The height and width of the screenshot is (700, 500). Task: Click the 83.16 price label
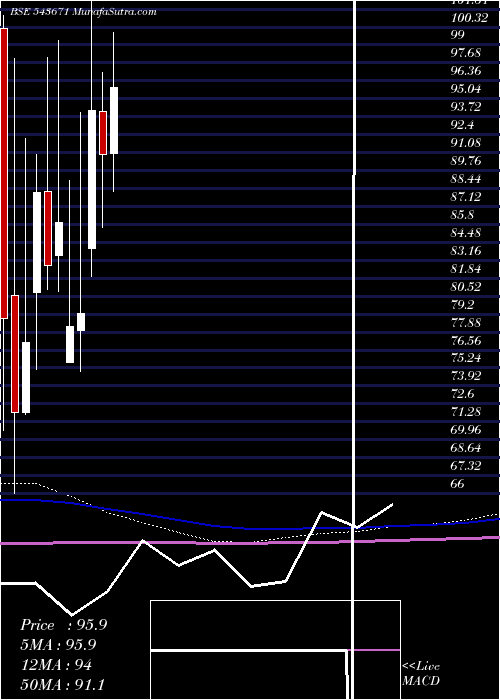pos(466,250)
